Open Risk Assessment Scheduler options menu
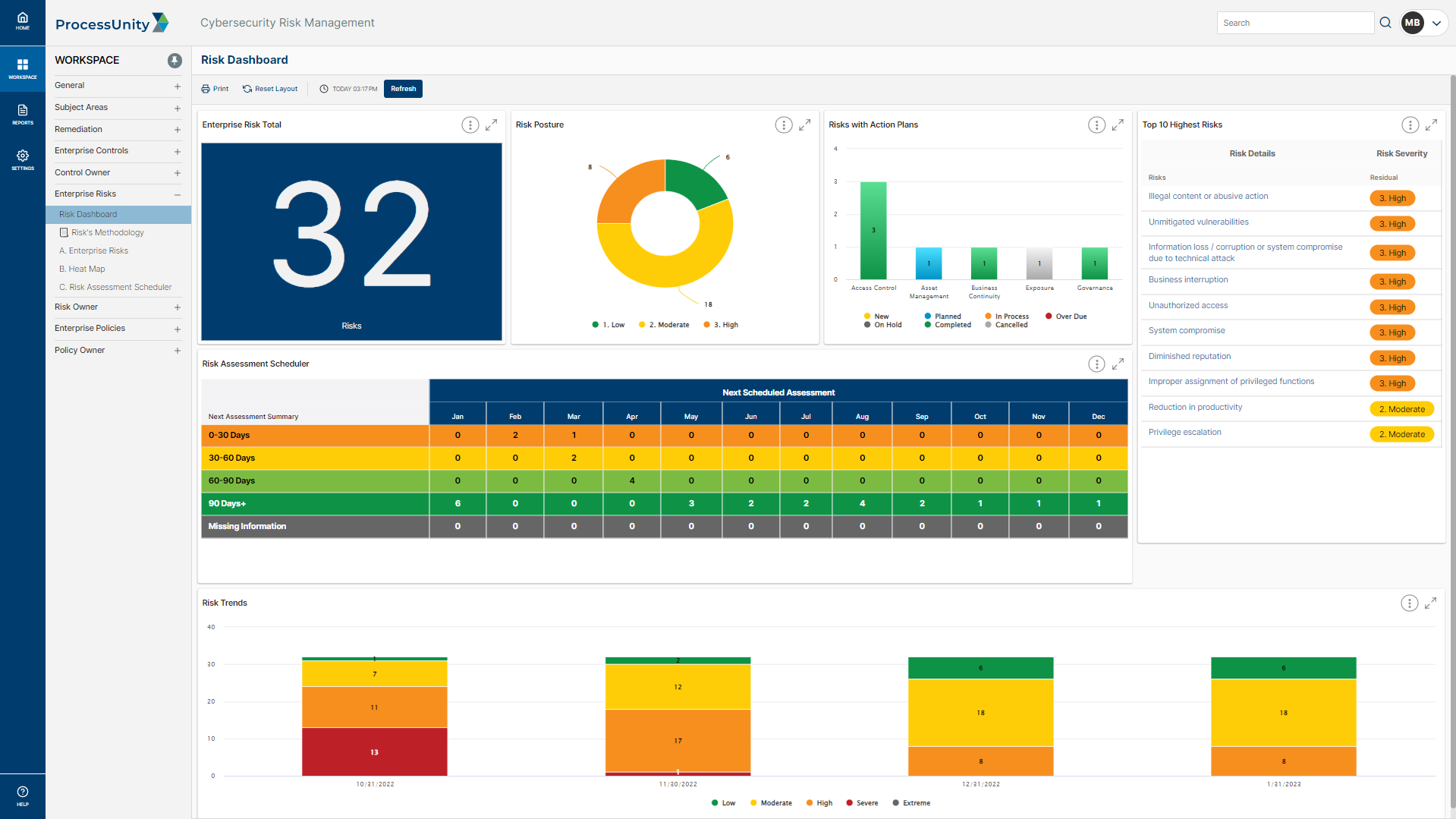Screen dimensions: 1456x819 [1097, 364]
